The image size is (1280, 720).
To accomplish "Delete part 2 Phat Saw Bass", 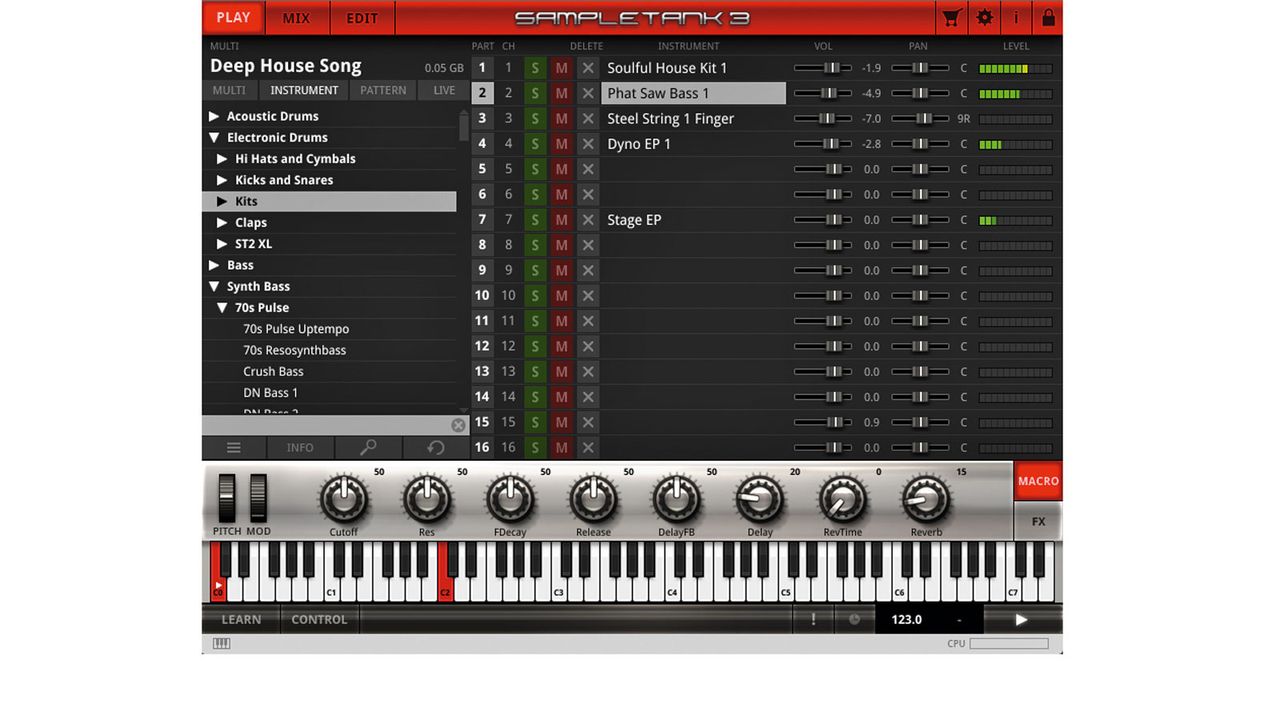I will coord(588,93).
